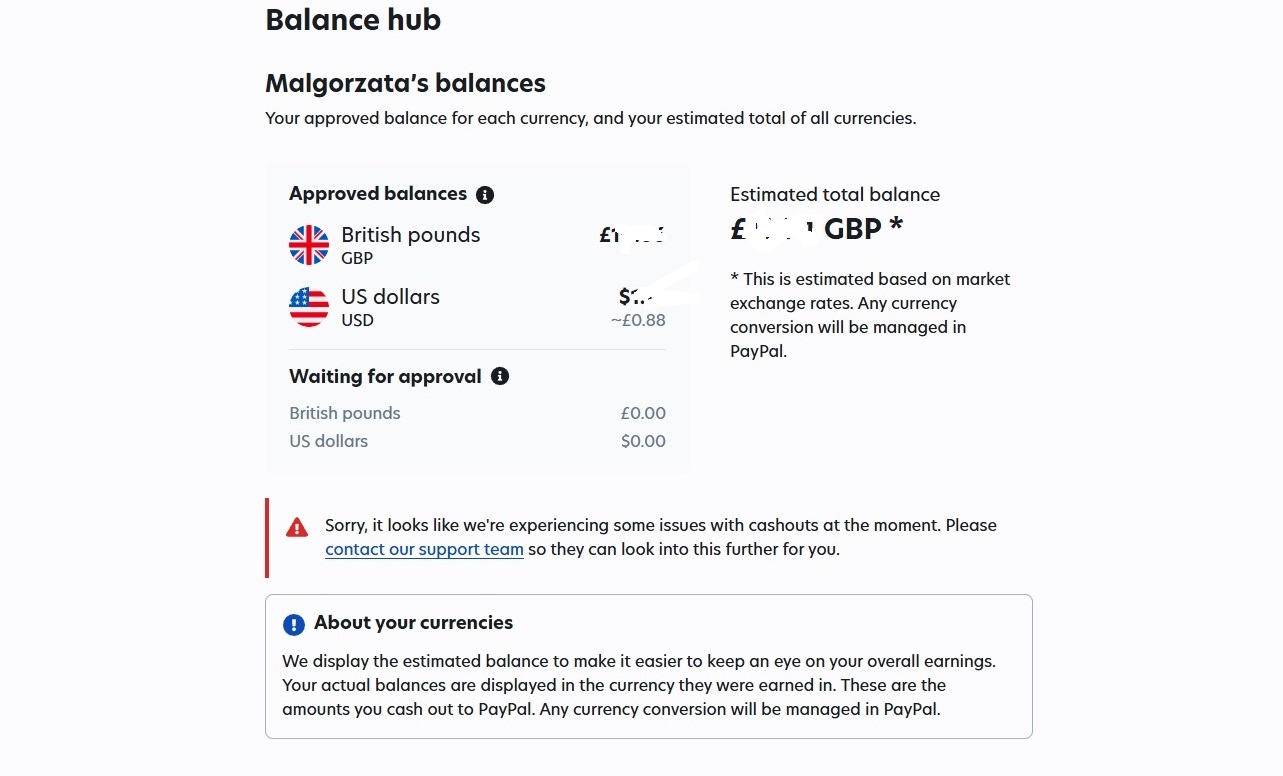Click the red warning triangle icon
Viewport: 1283px width, 776px height.
(297, 528)
